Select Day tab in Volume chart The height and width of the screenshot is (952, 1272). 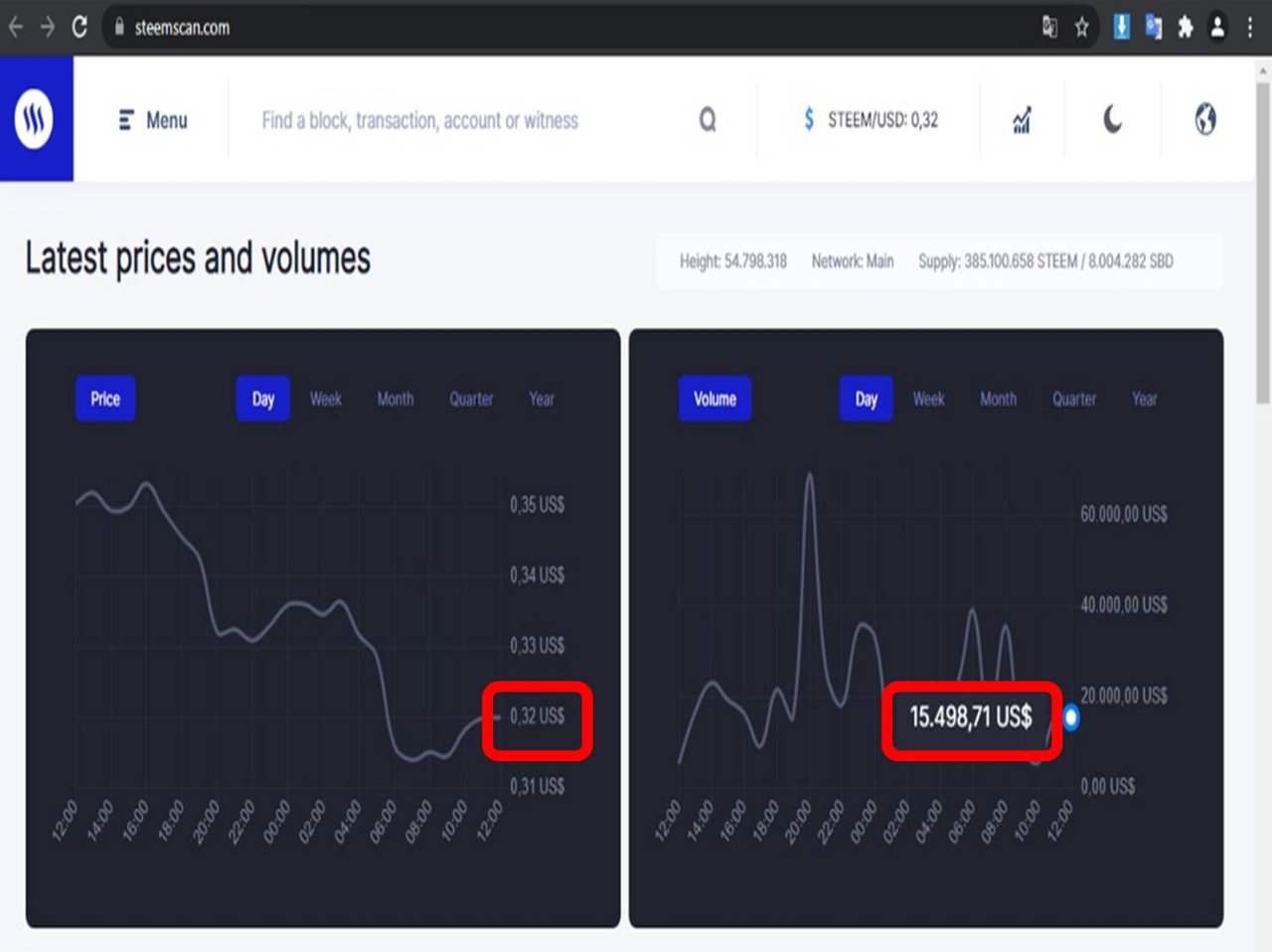click(867, 398)
